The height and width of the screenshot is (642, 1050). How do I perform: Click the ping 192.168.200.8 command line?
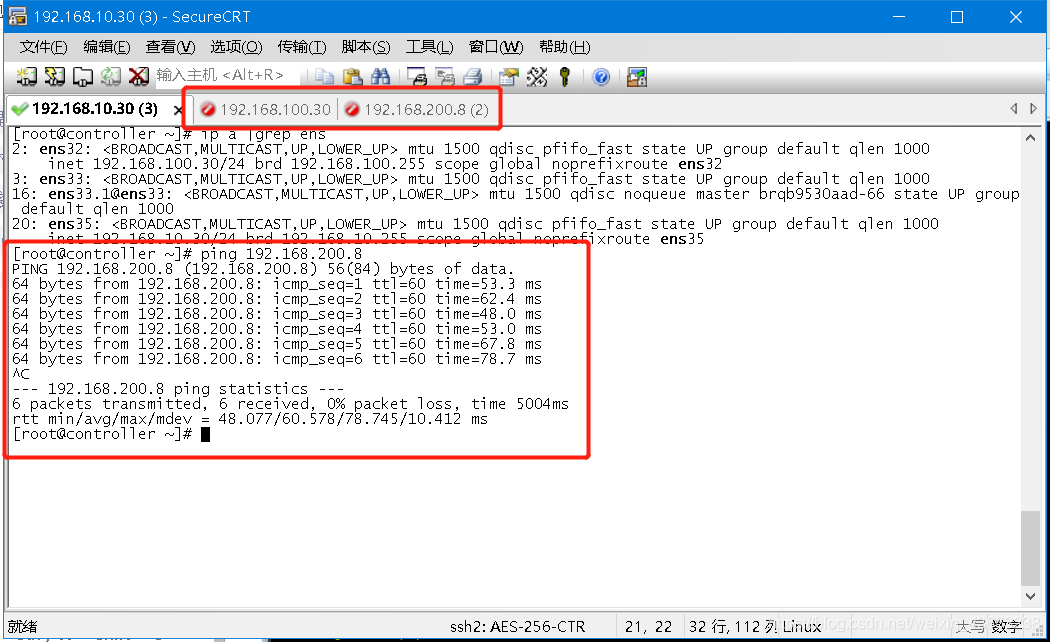point(188,254)
